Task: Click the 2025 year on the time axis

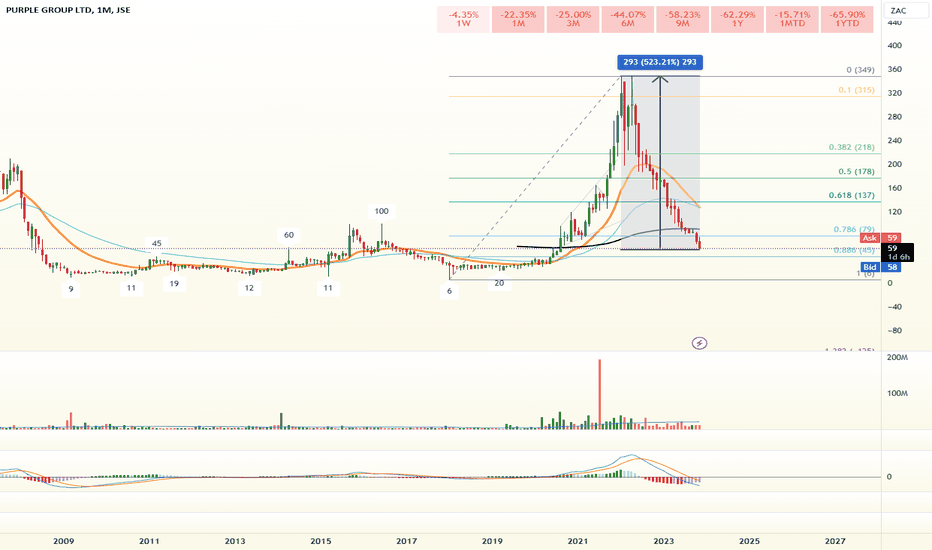Action: 750,541
